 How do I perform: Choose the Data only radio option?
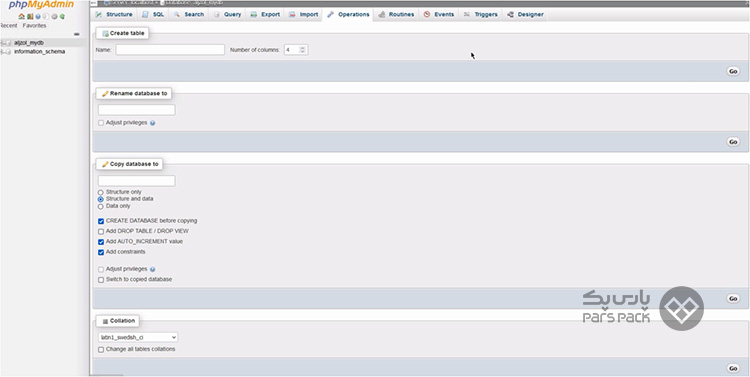pos(100,207)
